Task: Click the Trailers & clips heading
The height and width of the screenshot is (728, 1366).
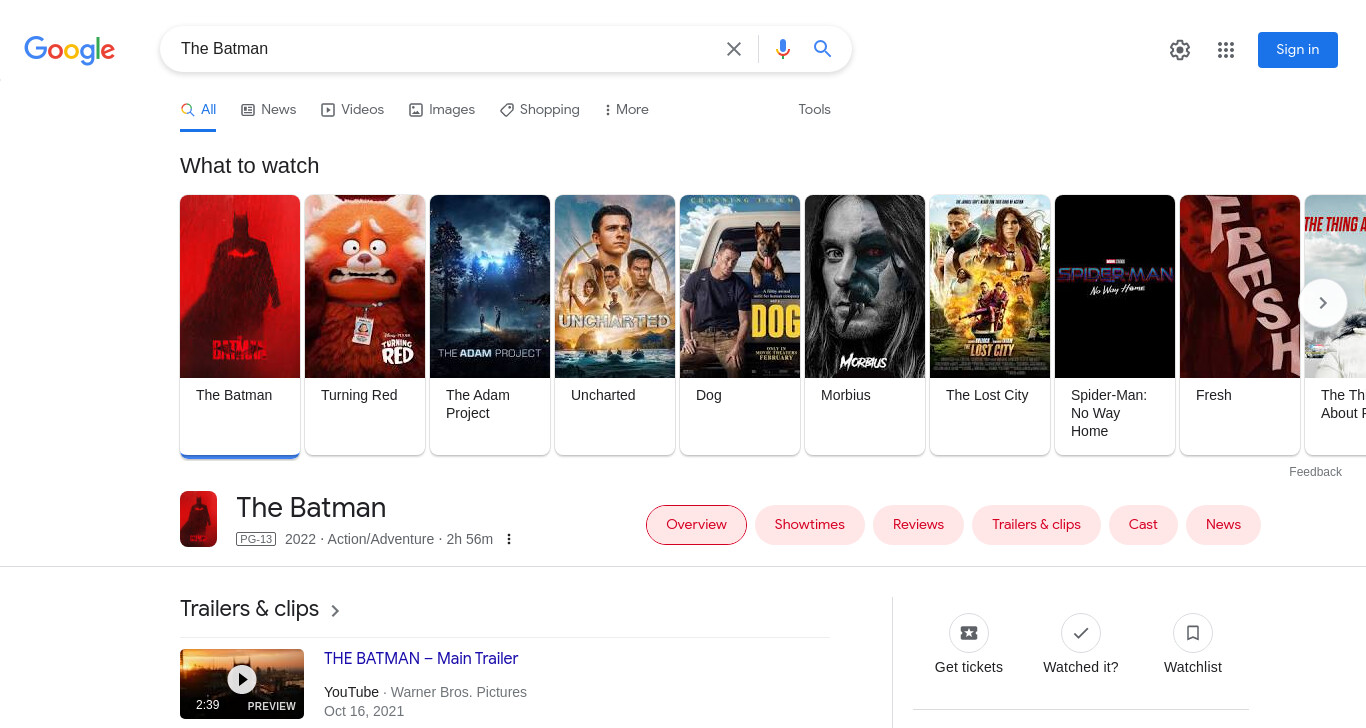Action: pyautogui.click(x=249, y=609)
